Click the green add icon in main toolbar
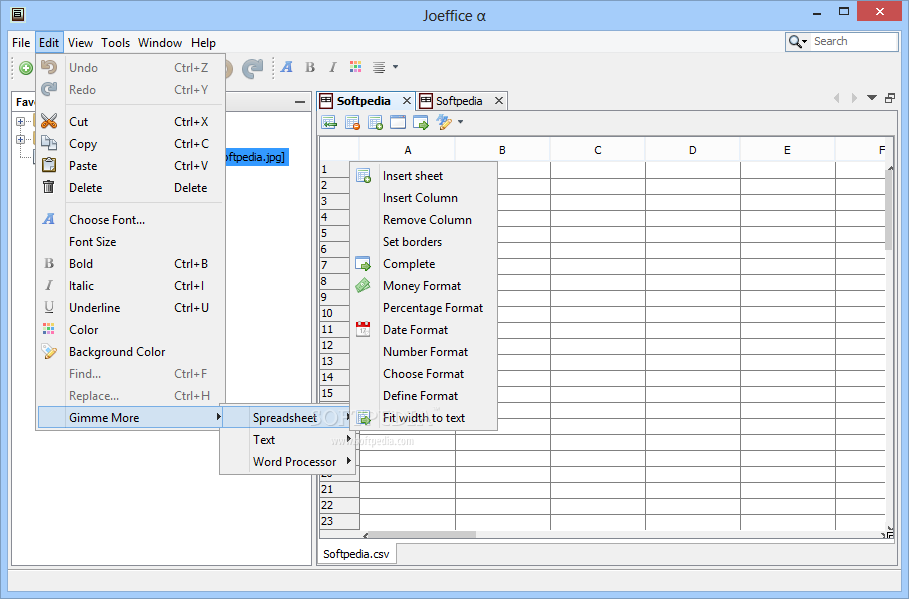Image resolution: width=909 pixels, height=599 pixels. tap(26, 68)
